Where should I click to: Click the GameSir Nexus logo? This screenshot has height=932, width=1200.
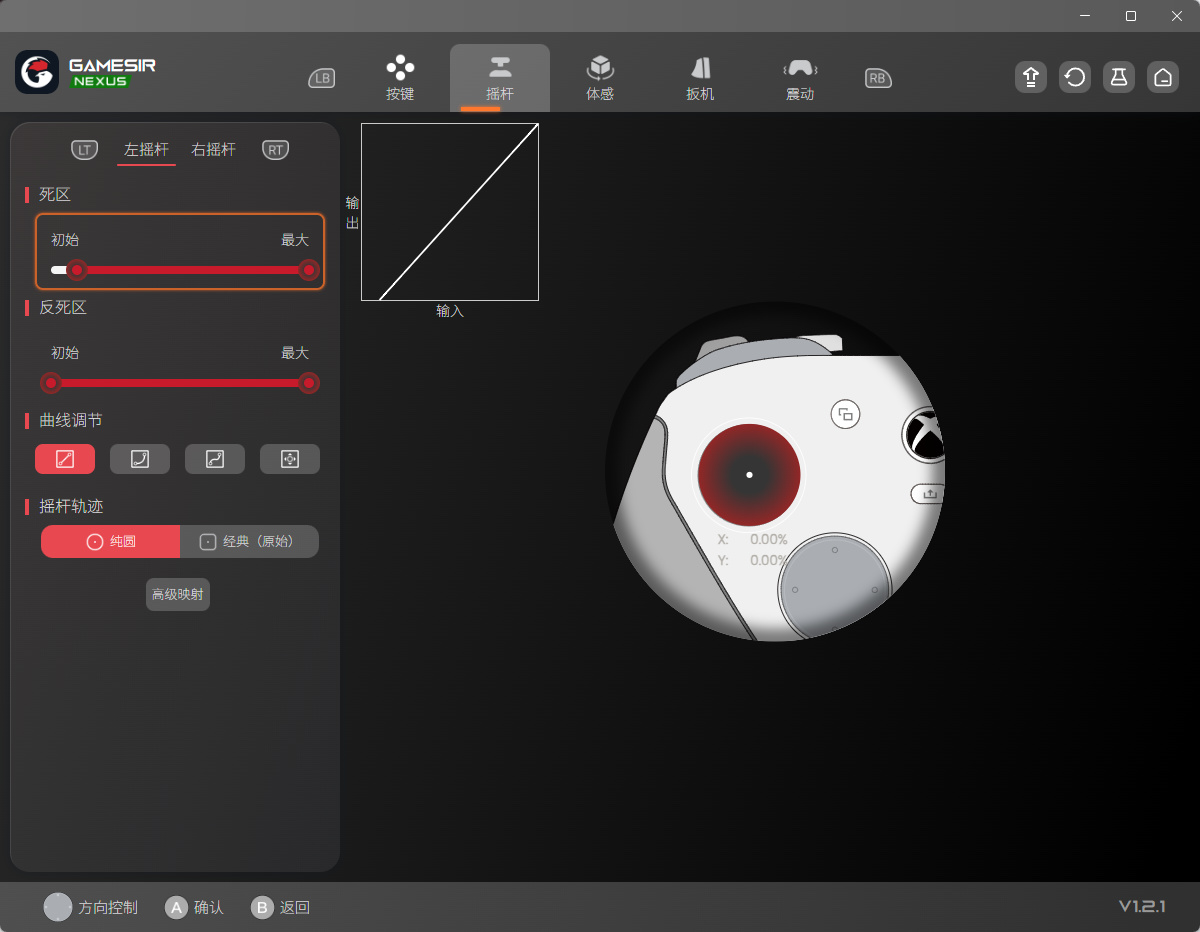[x=86, y=72]
